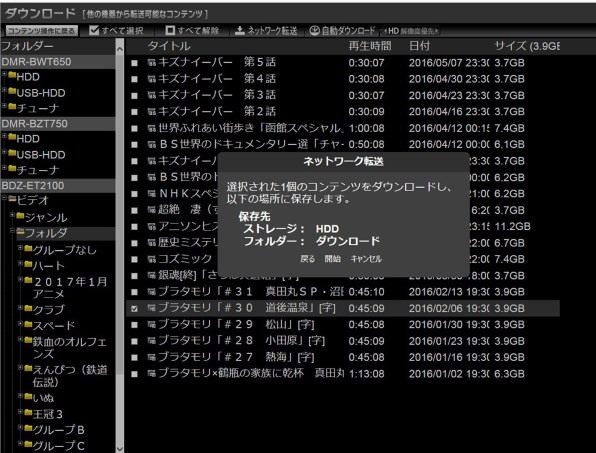Uncheck the ブラタモリ #30 道後温泉 checkbox
The width and height of the screenshot is (596, 453).
(x=134, y=309)
